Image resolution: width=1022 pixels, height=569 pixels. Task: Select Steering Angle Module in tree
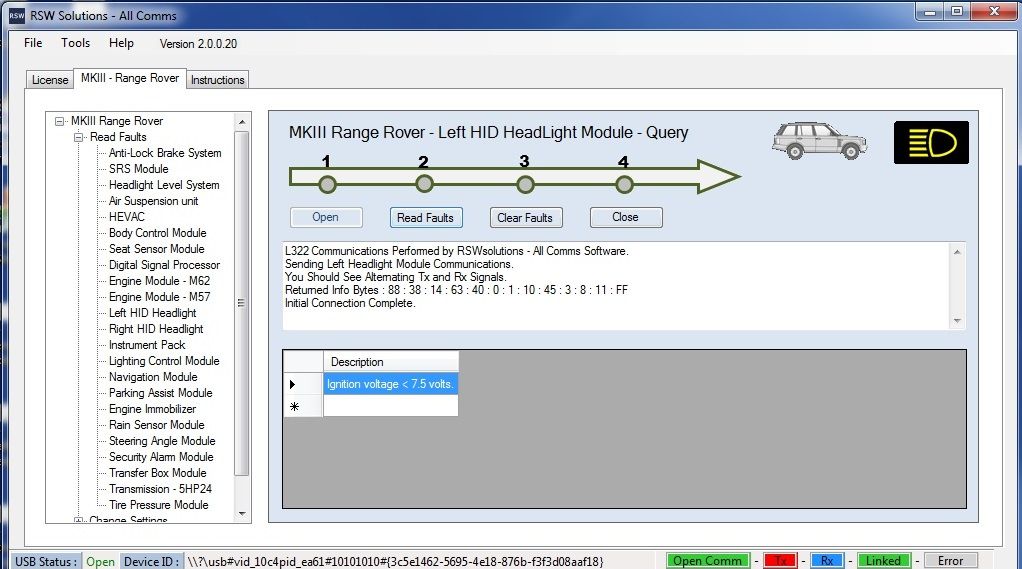162,441
